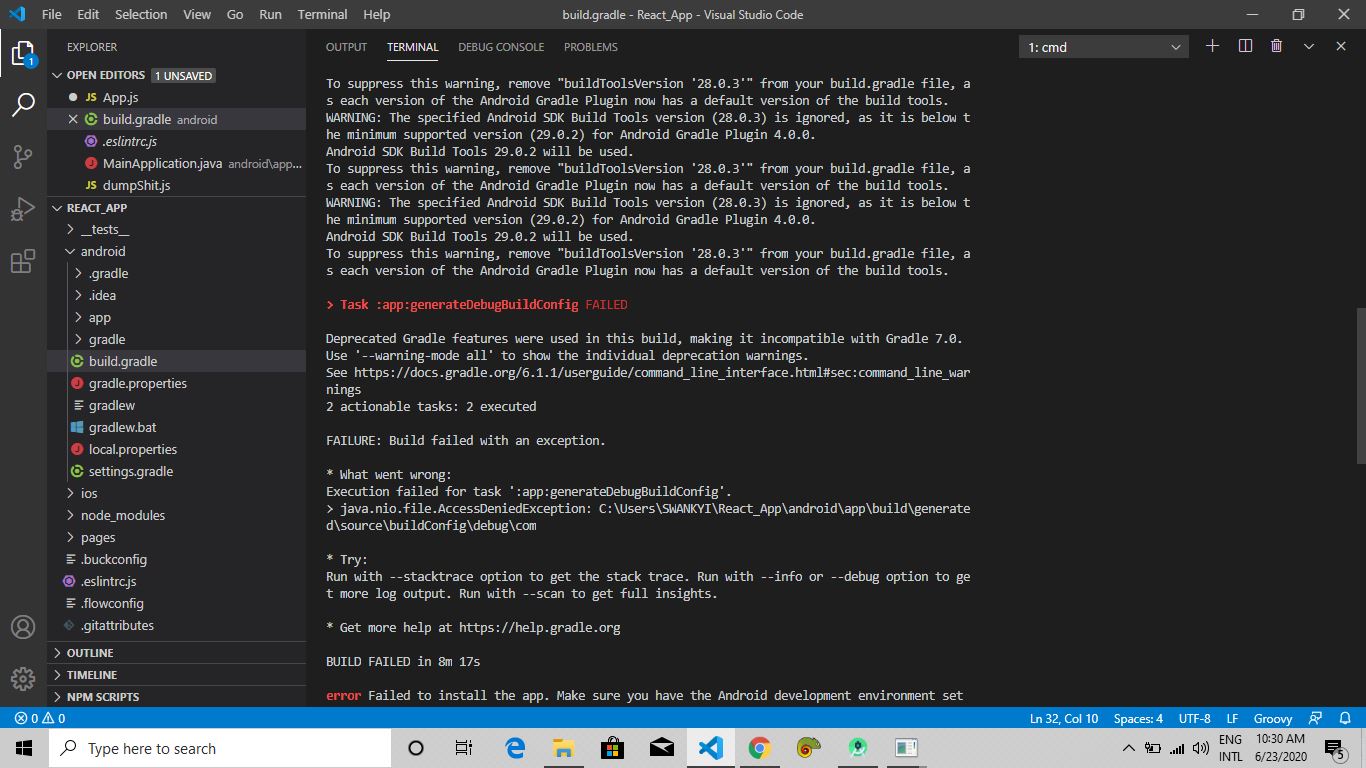
Task: Open gradle.properties file in explorer
Action: coord(176,383)
